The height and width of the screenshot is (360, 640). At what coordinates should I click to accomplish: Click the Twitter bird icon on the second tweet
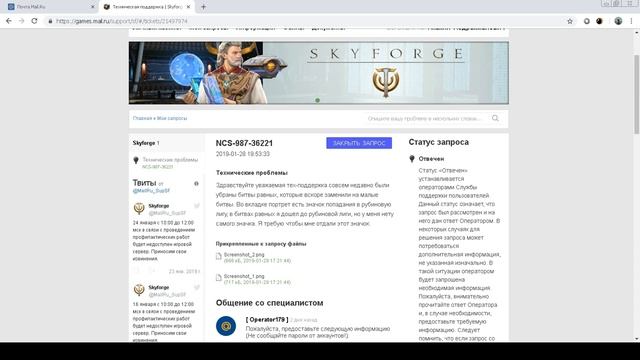click(x=197, y=287)
